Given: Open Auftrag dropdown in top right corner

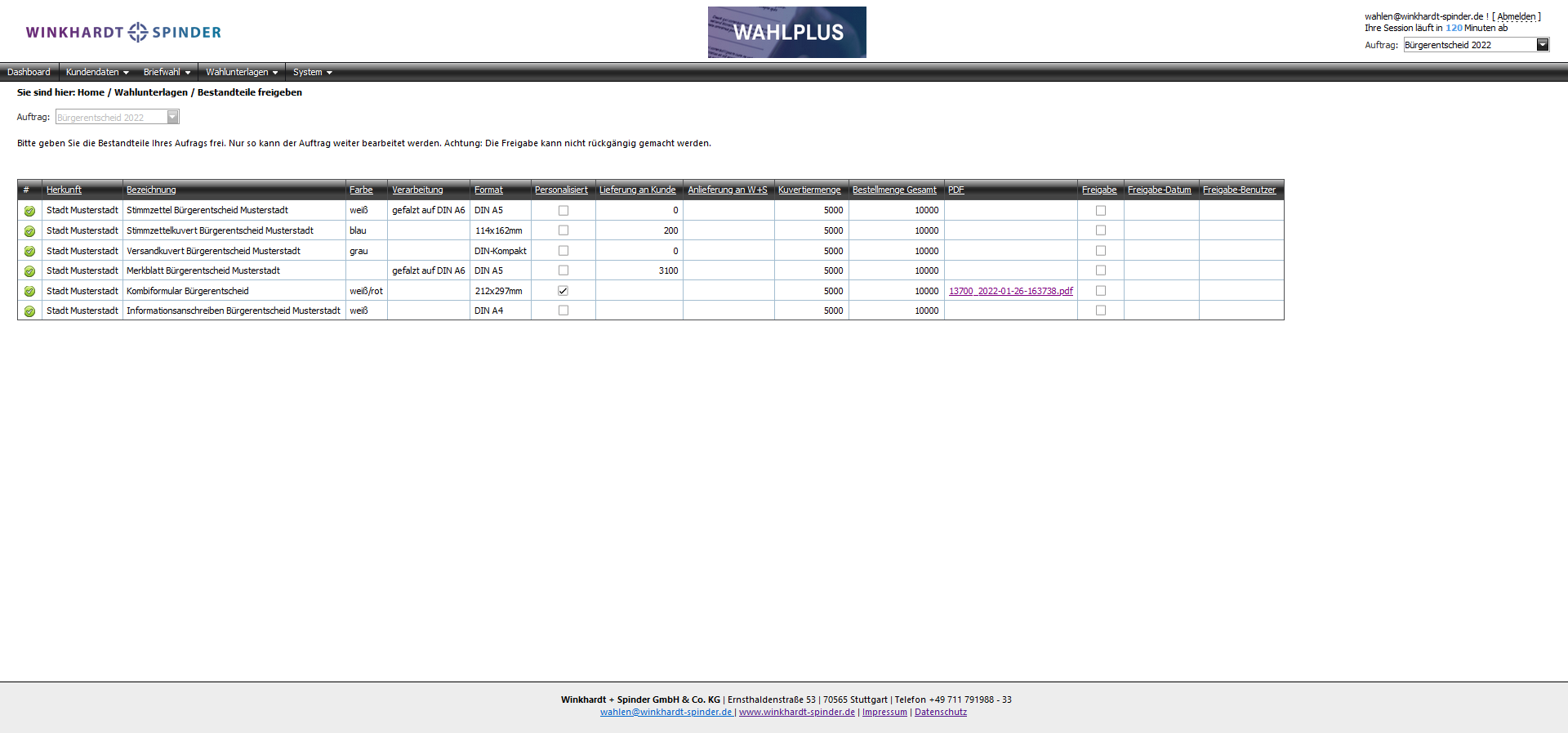Looking at the screenshot, I should [x=1542, y=45].
